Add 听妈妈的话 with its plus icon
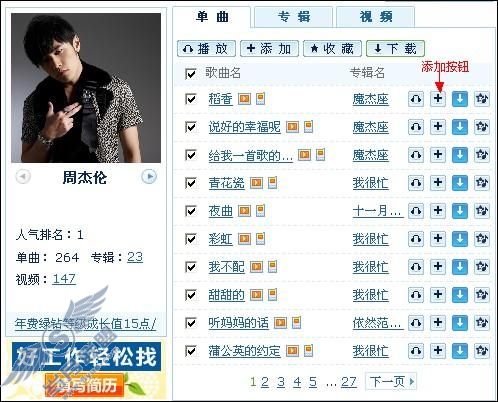The height and width of the screenshot is (402, 498). [x=438, y=323]
